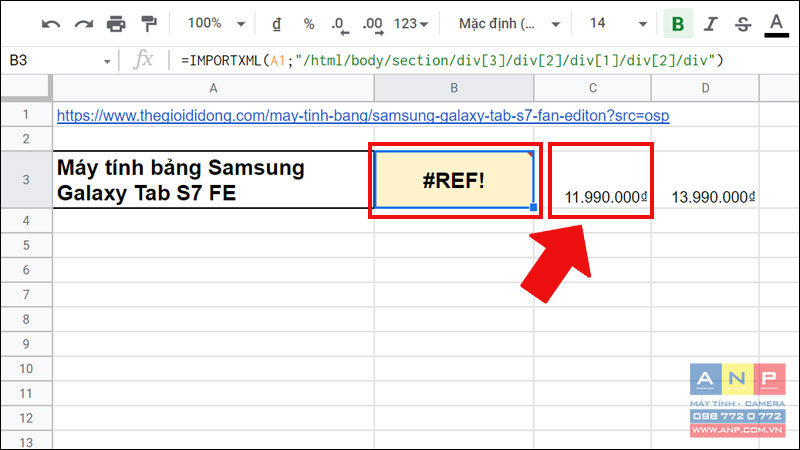Screen dimensions: 800x450
Task: Increase decimal places
Action: pyautogui.click(x=372, y=24)
